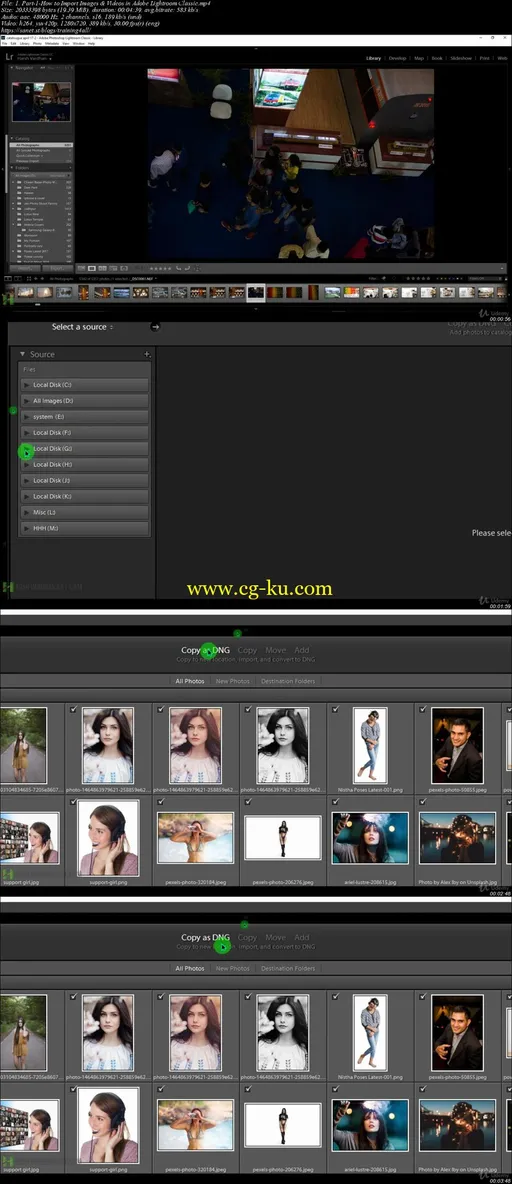Select Quick Collection + in Catalog panel
Image resolution: width=512 pixels, height=1184 pixels.
42,156
